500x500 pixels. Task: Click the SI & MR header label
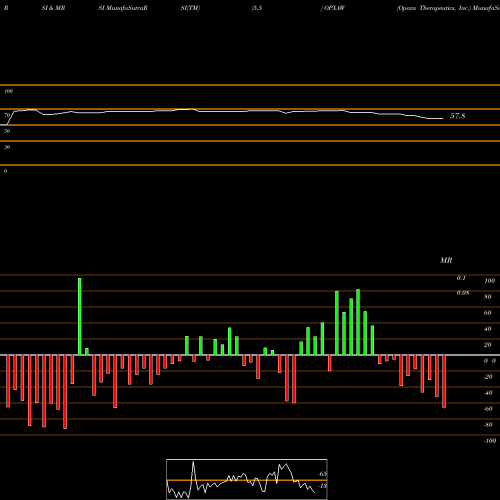53,8
